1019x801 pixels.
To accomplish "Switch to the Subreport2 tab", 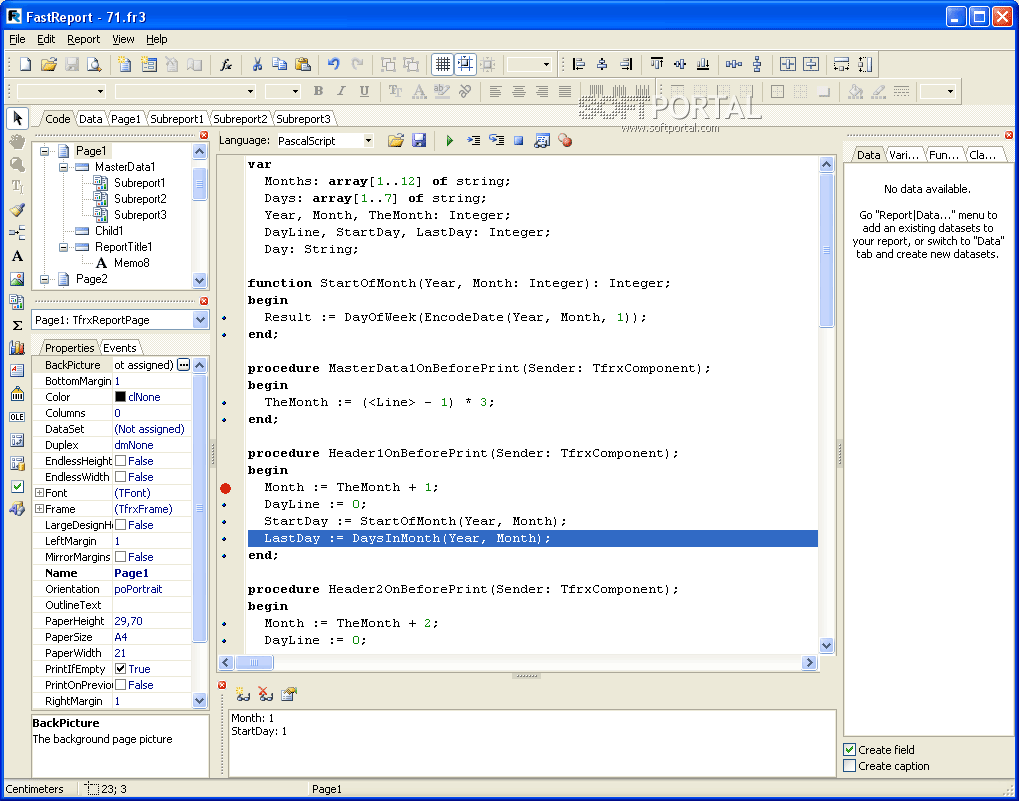I will point(240,119).
